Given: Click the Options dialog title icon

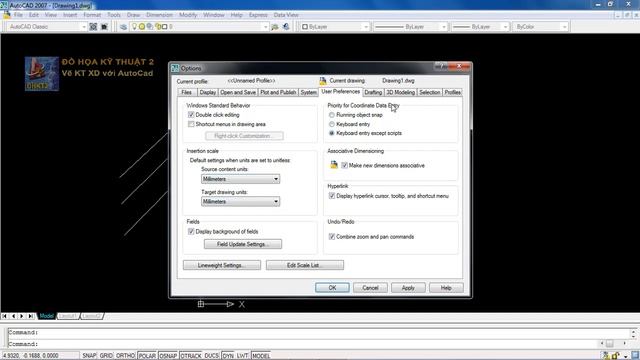Looking at the screenshot, I should (x=175, y=68).
